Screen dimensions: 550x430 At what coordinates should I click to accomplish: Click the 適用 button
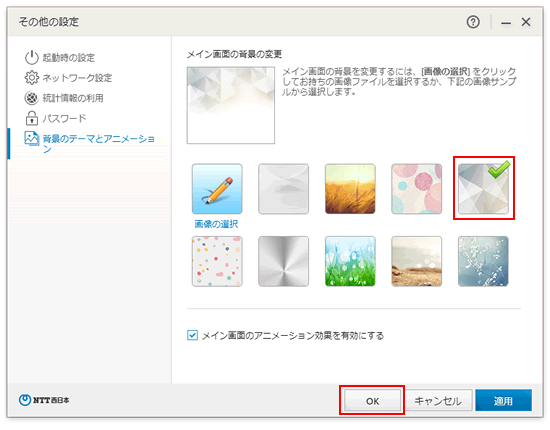(503, 401)
